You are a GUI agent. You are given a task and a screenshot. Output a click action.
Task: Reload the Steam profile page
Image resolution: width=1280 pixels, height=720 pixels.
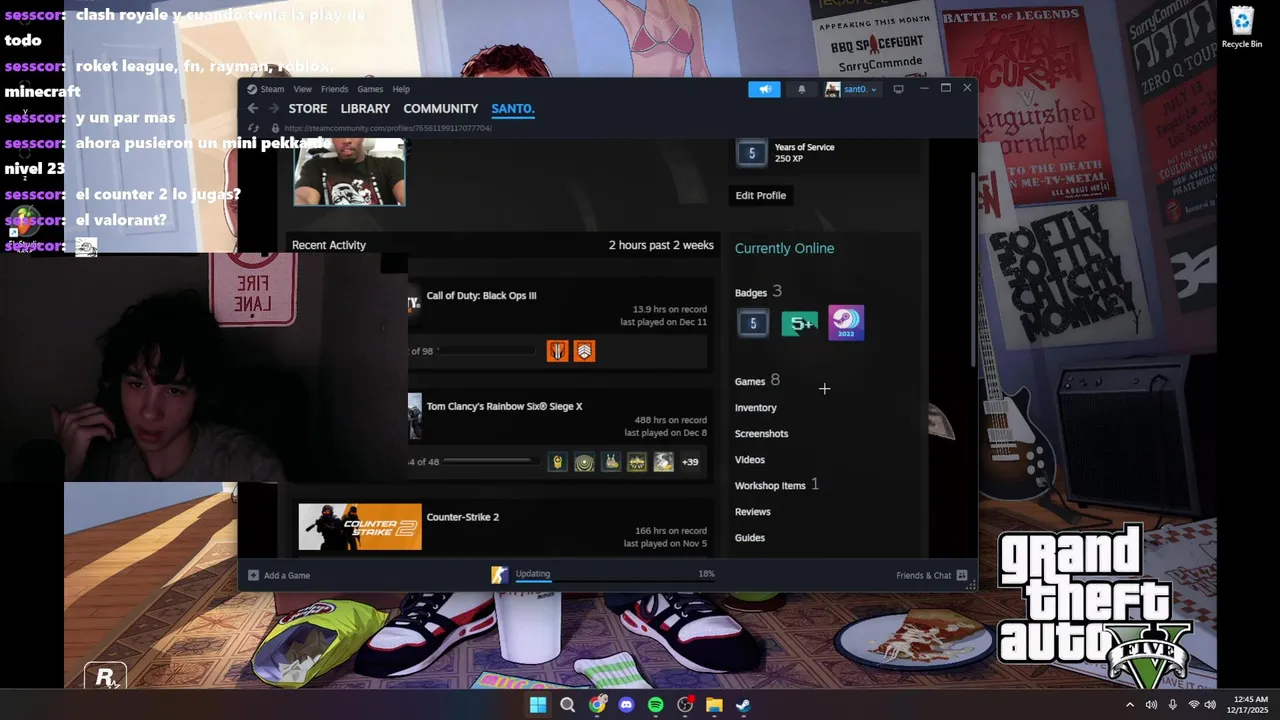(253, 128)
